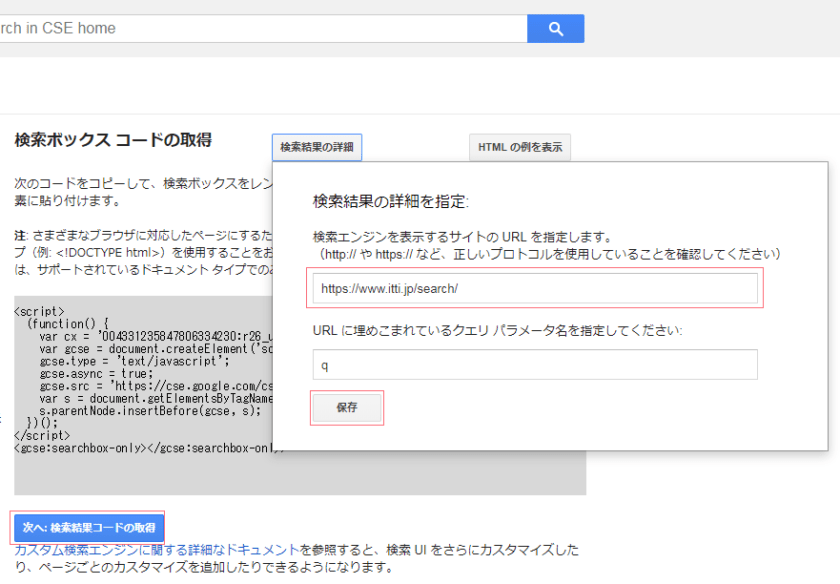Screen dimensions: 840x584
Task: Click the code line starting with 'var cx ='
Action: 156,336
